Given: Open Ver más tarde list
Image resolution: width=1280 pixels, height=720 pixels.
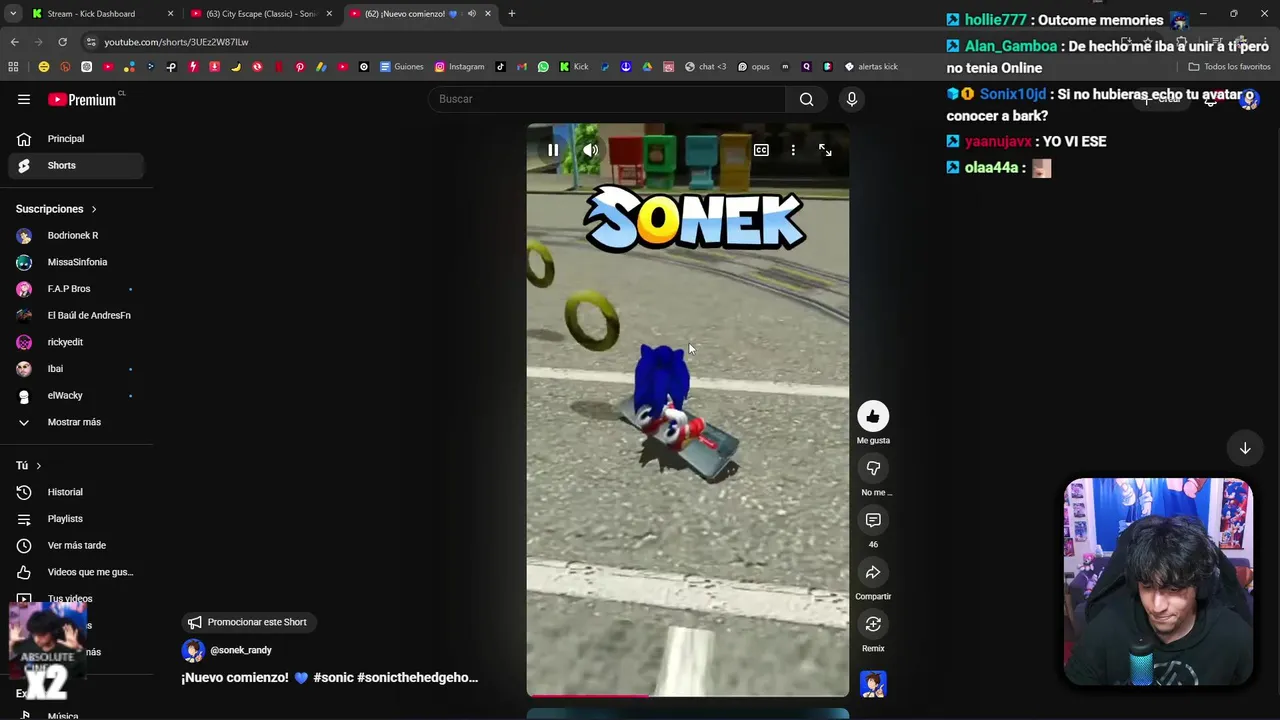Looking at the screenshot, I should [76, 545].
